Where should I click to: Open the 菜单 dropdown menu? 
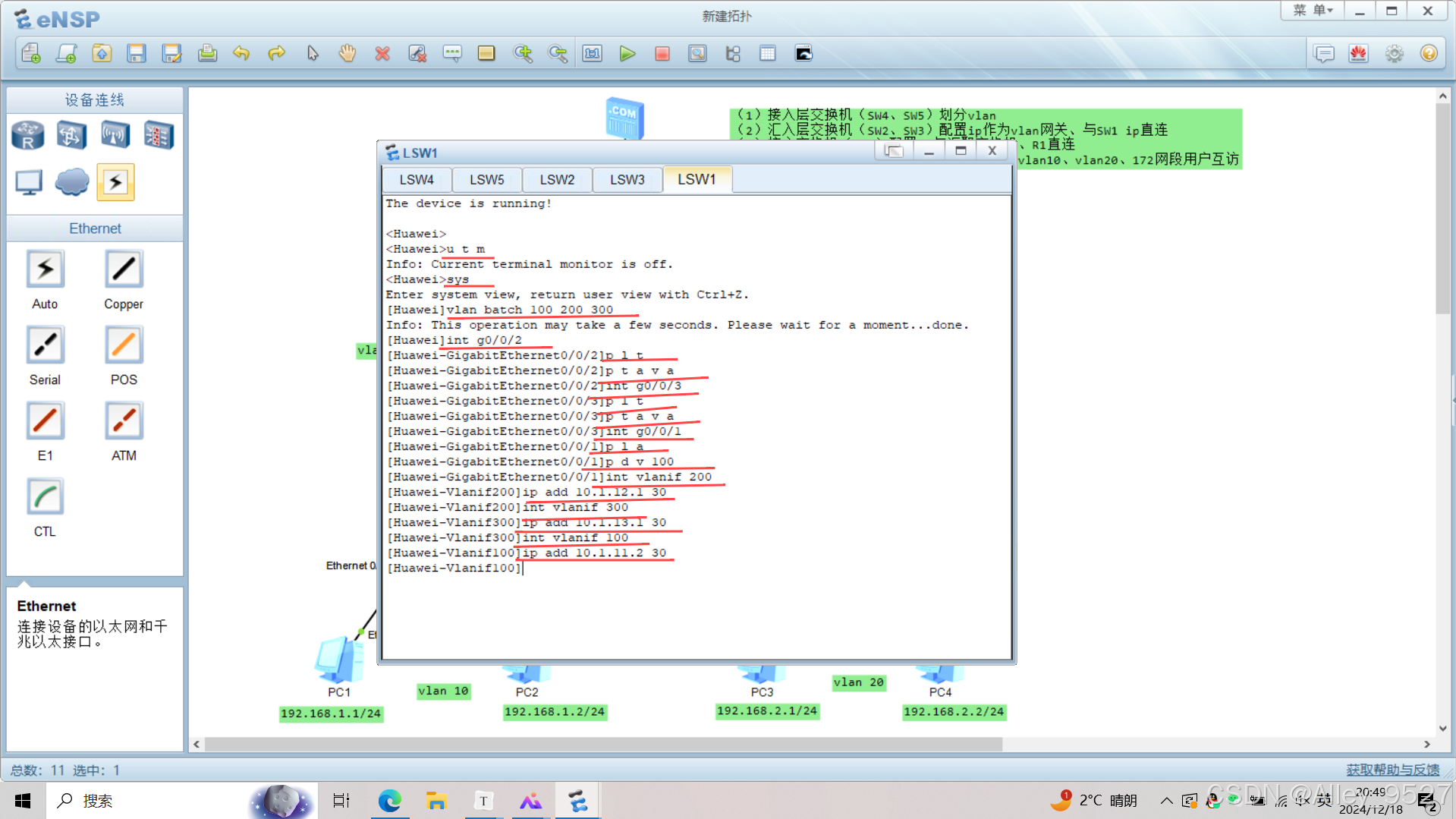pos(1313,11)
